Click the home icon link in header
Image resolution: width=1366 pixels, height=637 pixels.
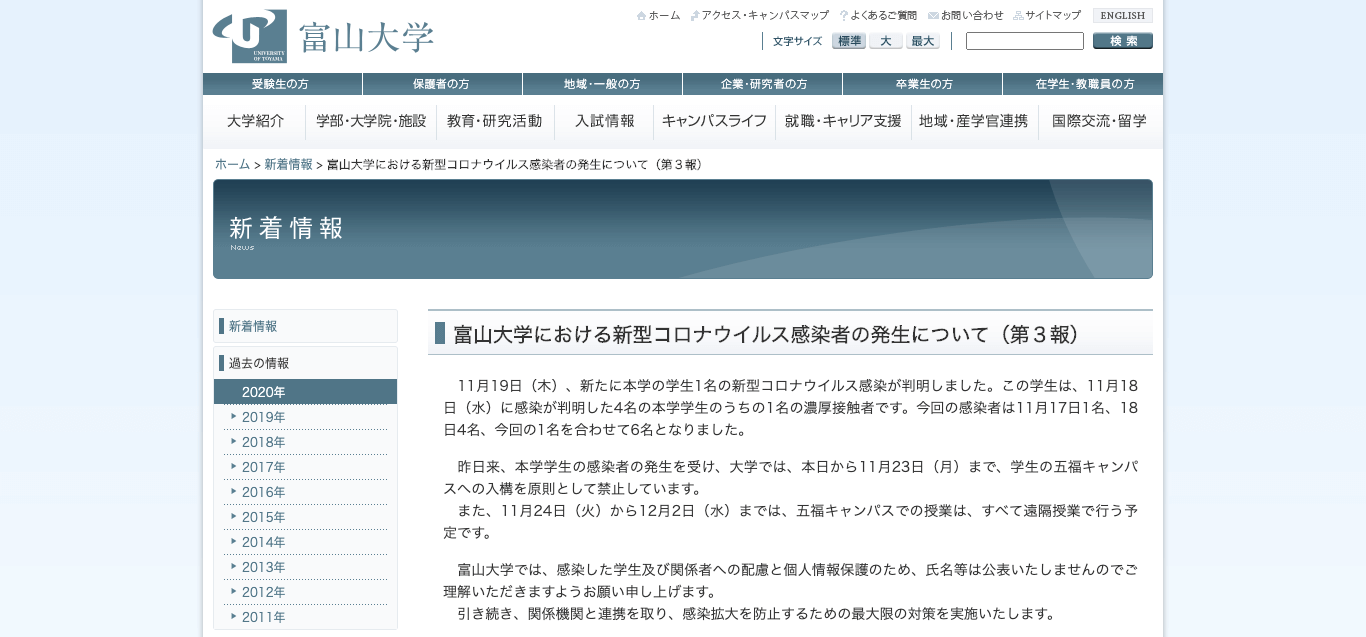[659, 16]
